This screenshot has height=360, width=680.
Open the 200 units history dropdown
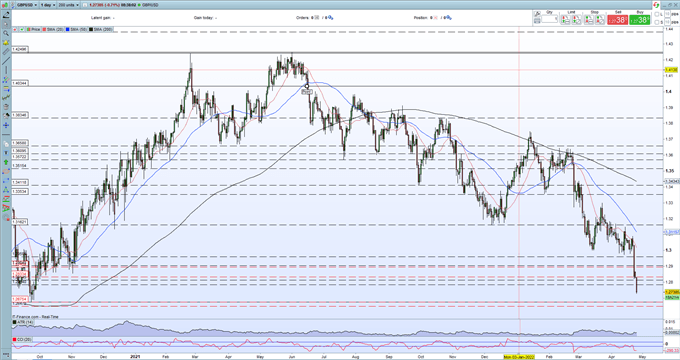(x=68, y=5)
